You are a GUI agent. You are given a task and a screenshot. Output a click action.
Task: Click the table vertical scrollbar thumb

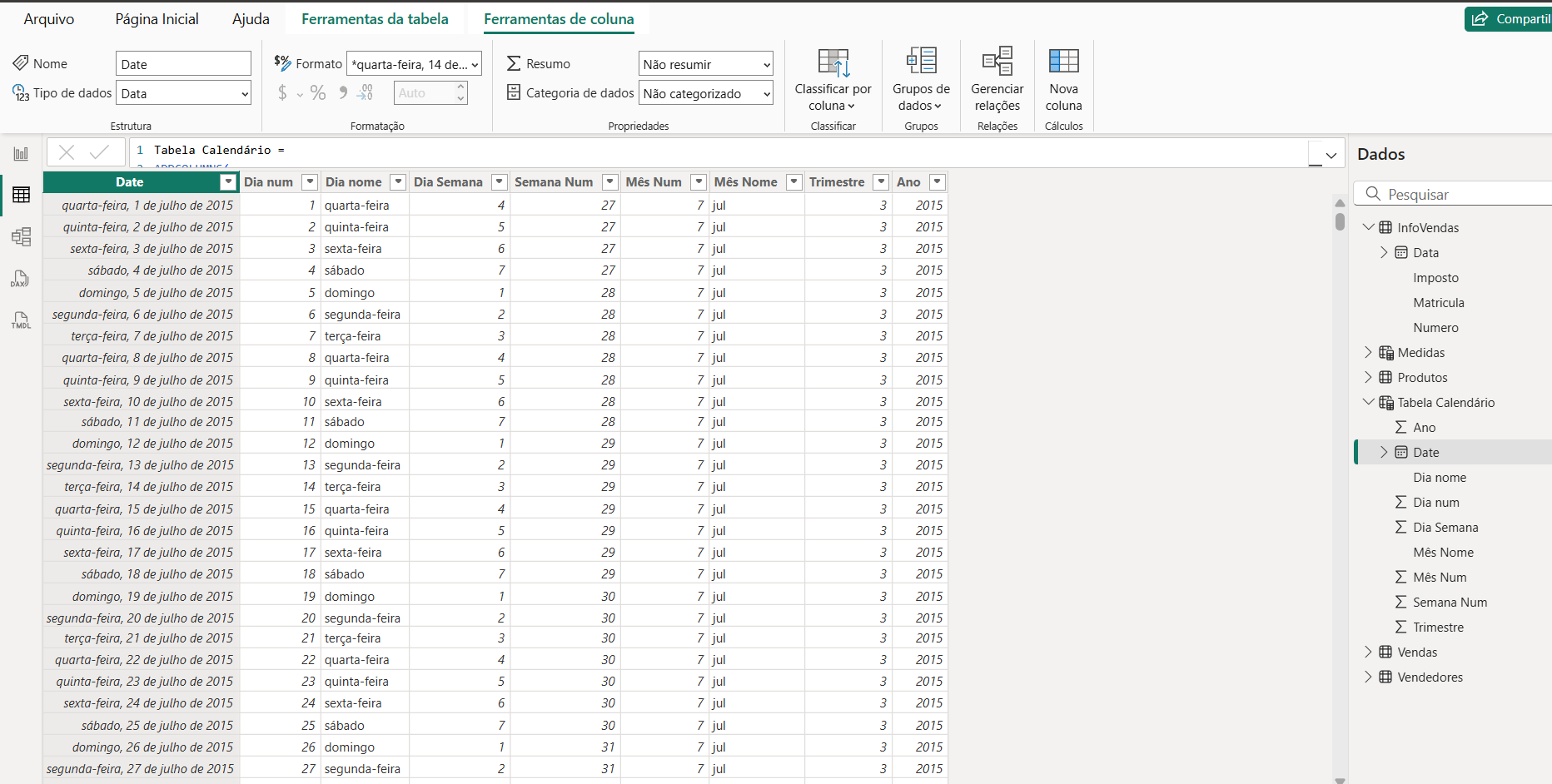point(1340,221)
